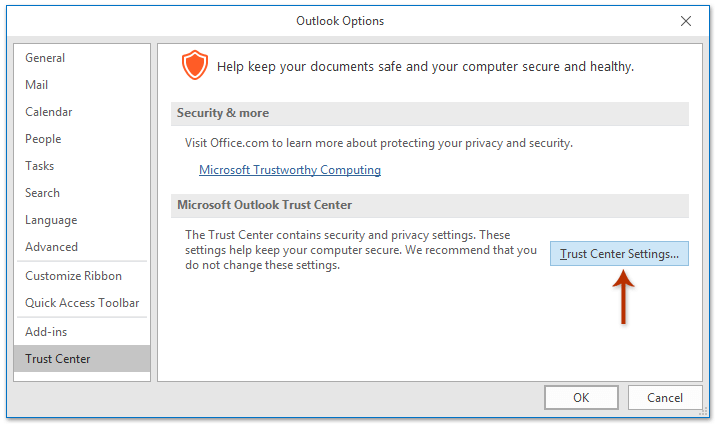
Task: Click the orange shield security icon
Action: (195, 65)
